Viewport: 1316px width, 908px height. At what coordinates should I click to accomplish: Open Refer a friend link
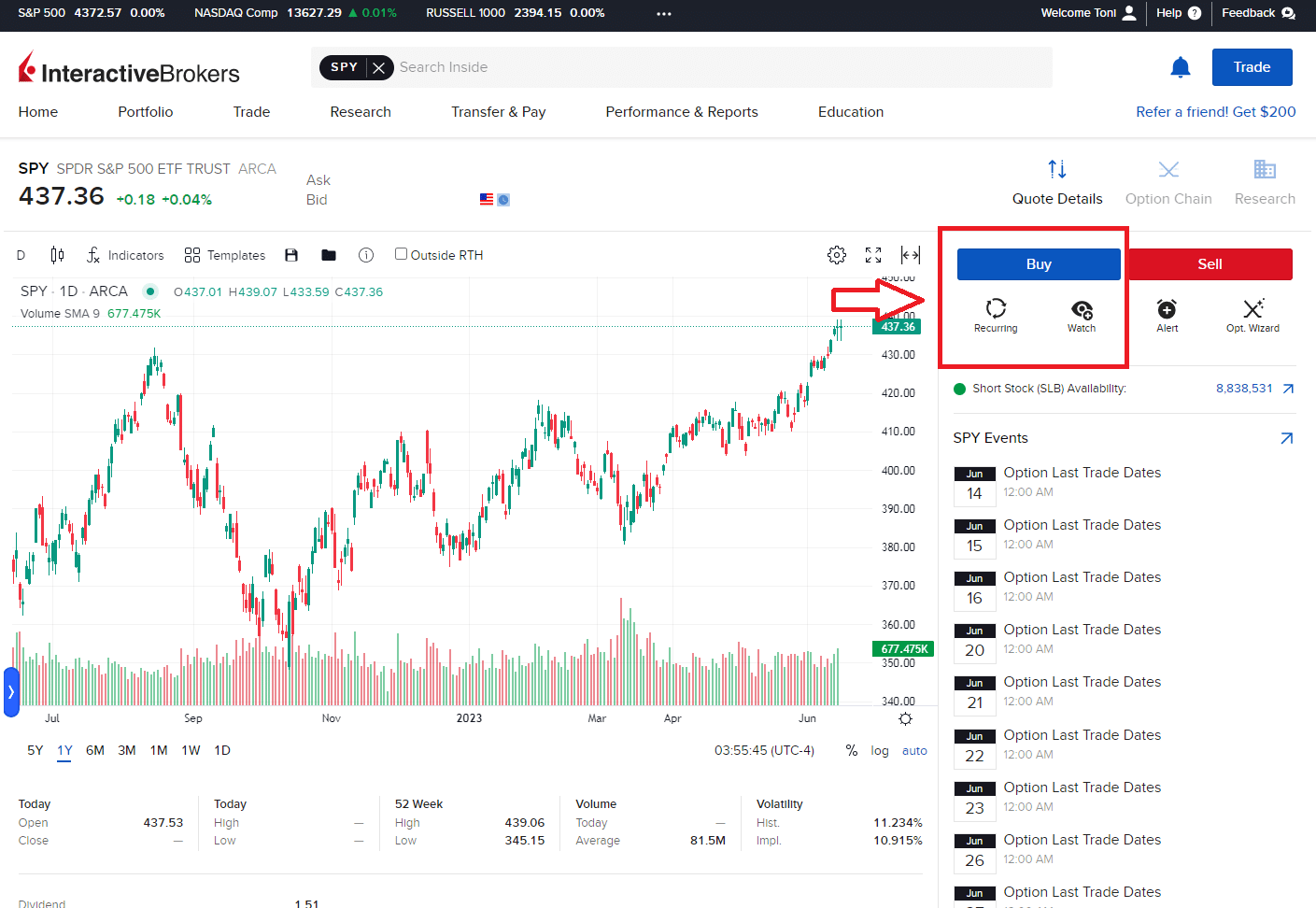[x=1216, y=112]
